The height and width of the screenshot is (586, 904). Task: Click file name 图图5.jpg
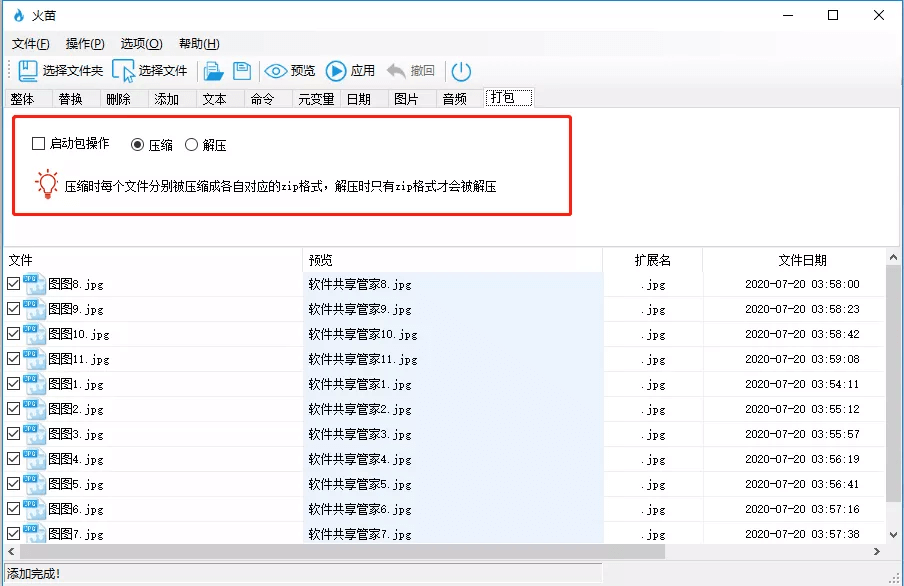76,484
